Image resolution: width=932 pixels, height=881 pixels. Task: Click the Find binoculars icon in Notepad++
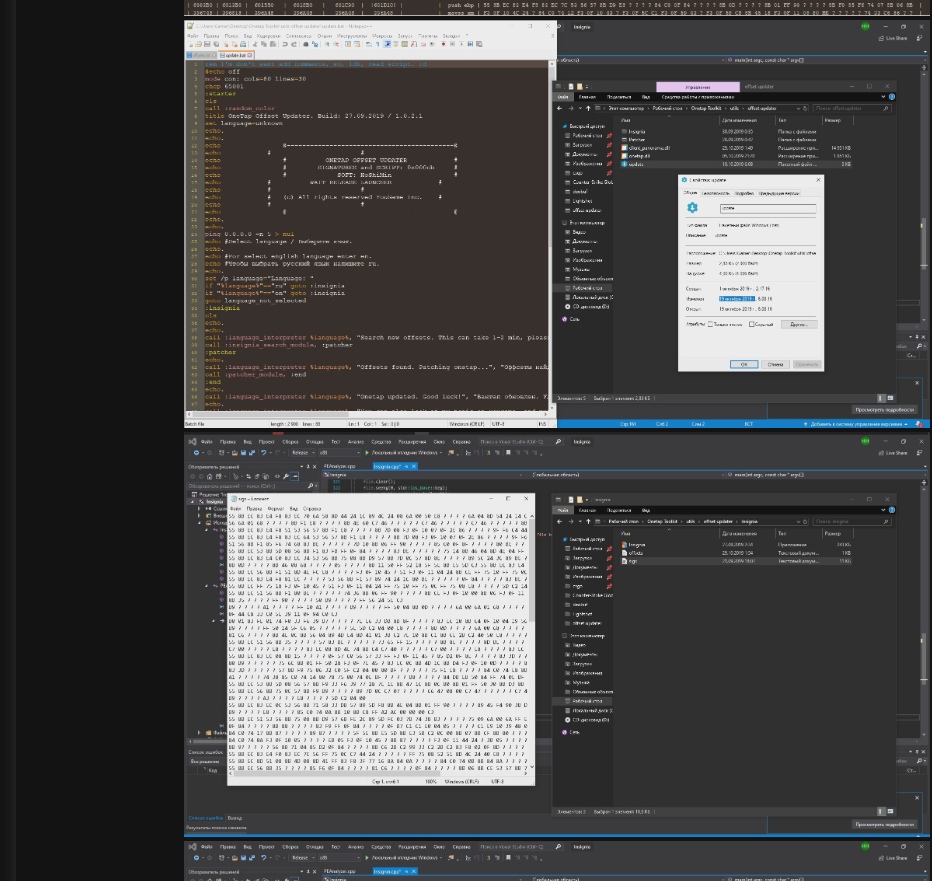[306, 44]
